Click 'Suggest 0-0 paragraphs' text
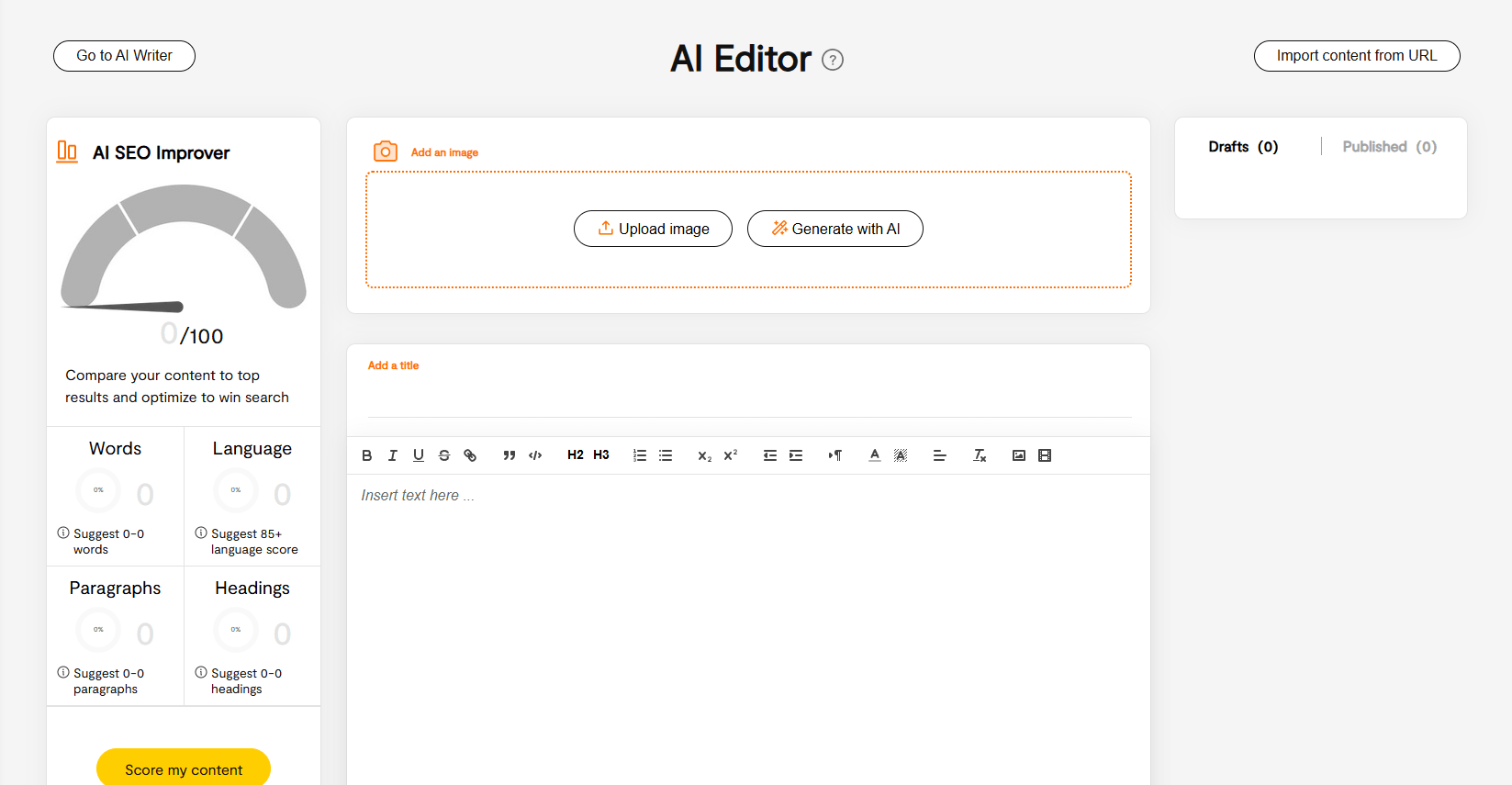The width and height of the screenshot is (1512, 785). 108,681
